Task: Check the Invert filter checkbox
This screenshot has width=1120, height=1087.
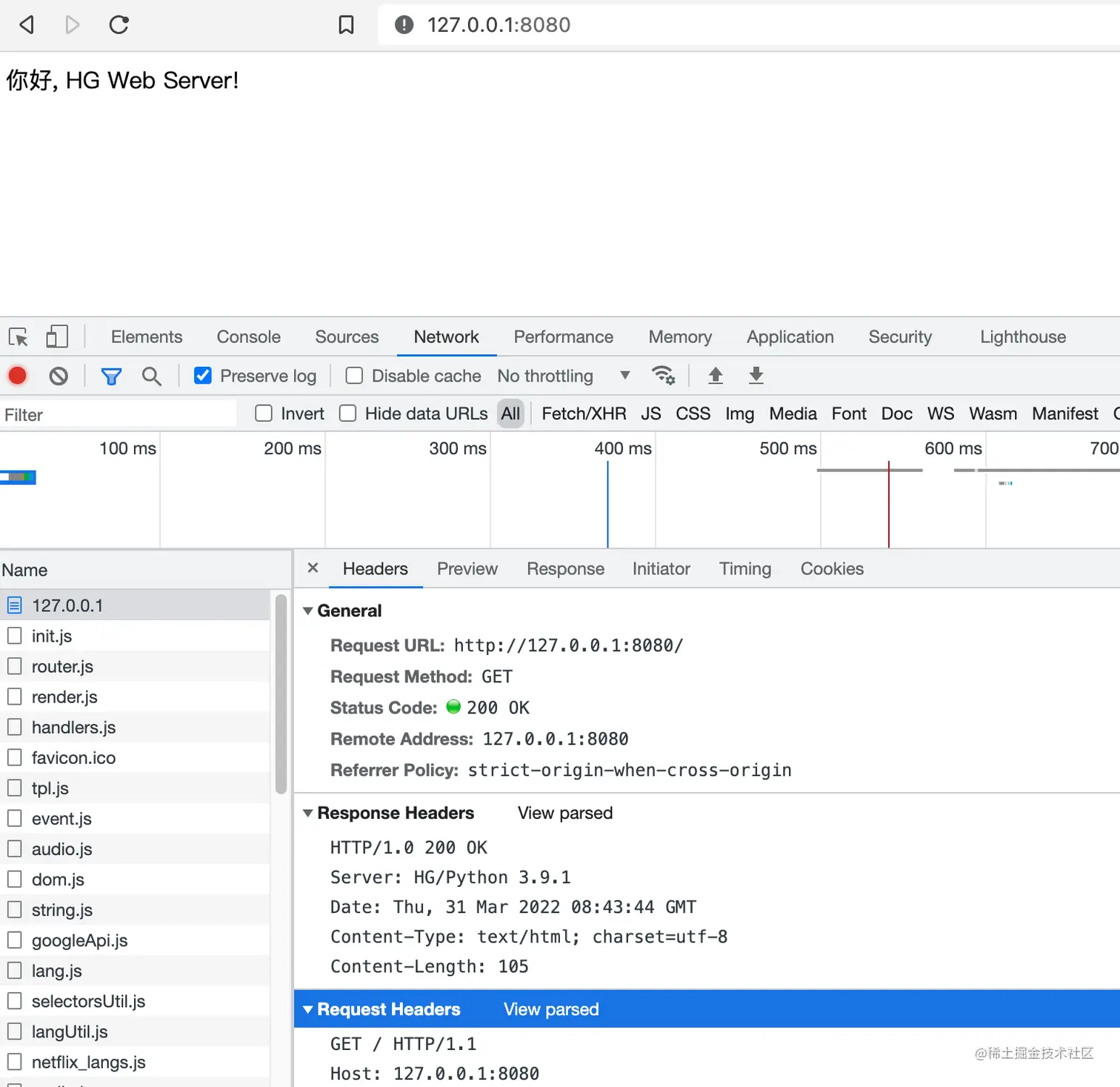Action: (264, 413)
